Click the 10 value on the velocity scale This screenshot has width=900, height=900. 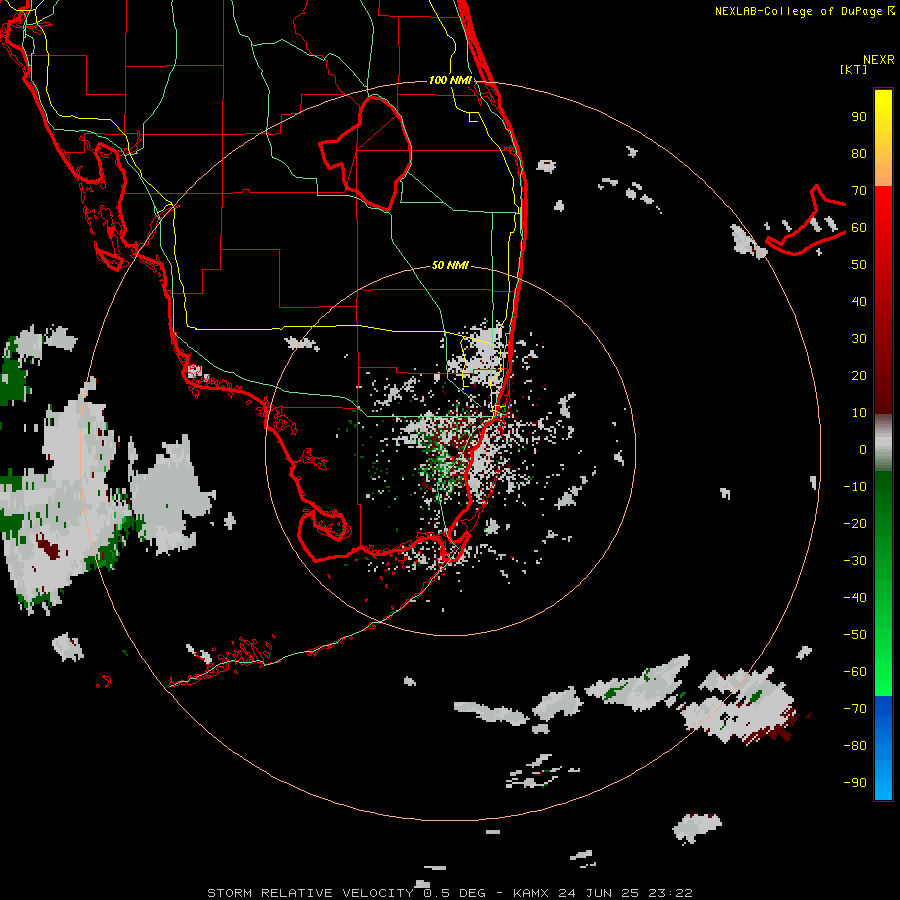(x=859, y=413)
